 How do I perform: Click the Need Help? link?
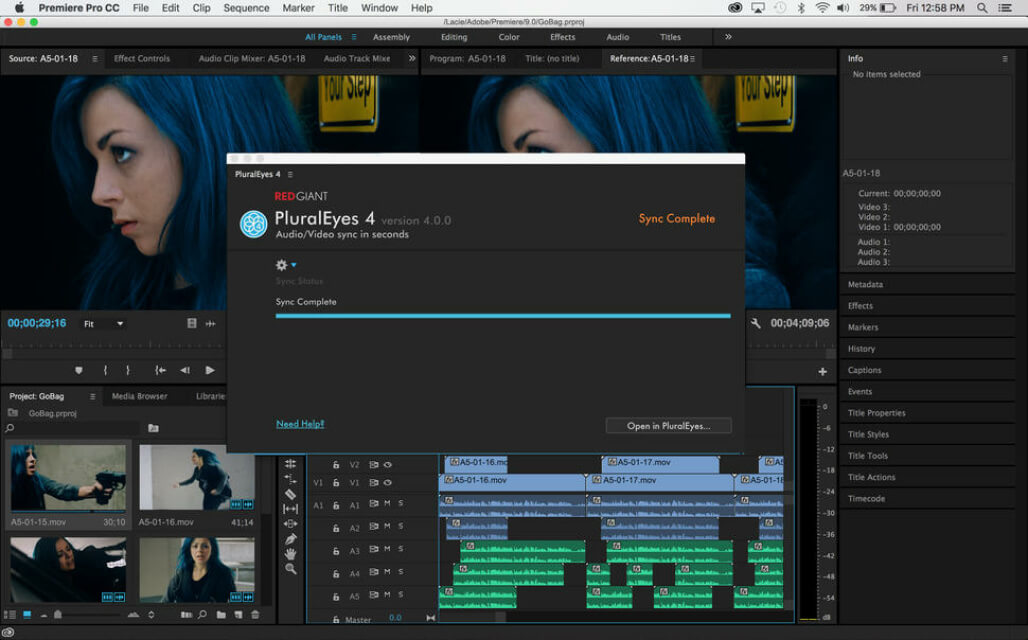300,424
